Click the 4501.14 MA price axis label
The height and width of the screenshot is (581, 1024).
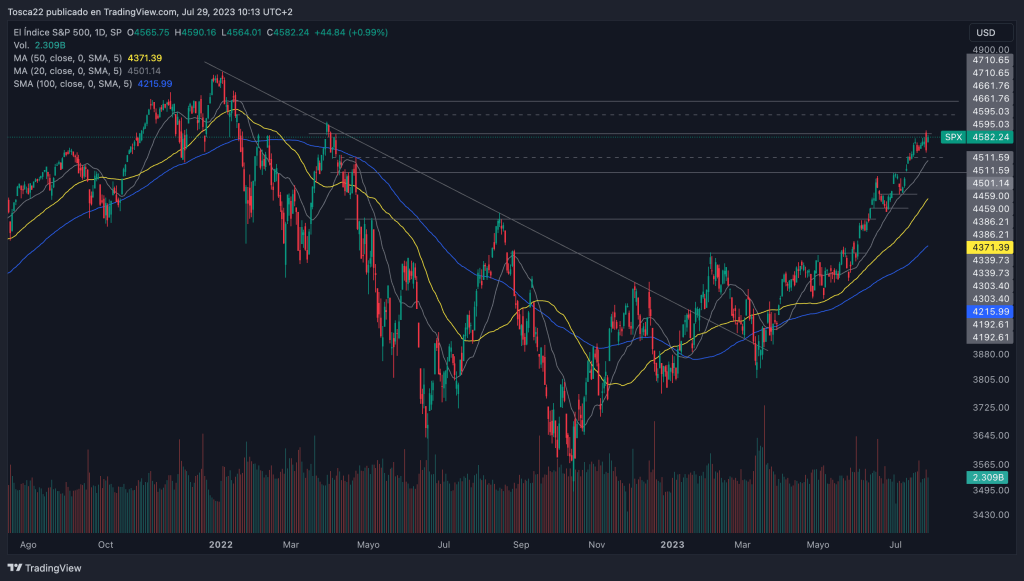tap(988, 183)
